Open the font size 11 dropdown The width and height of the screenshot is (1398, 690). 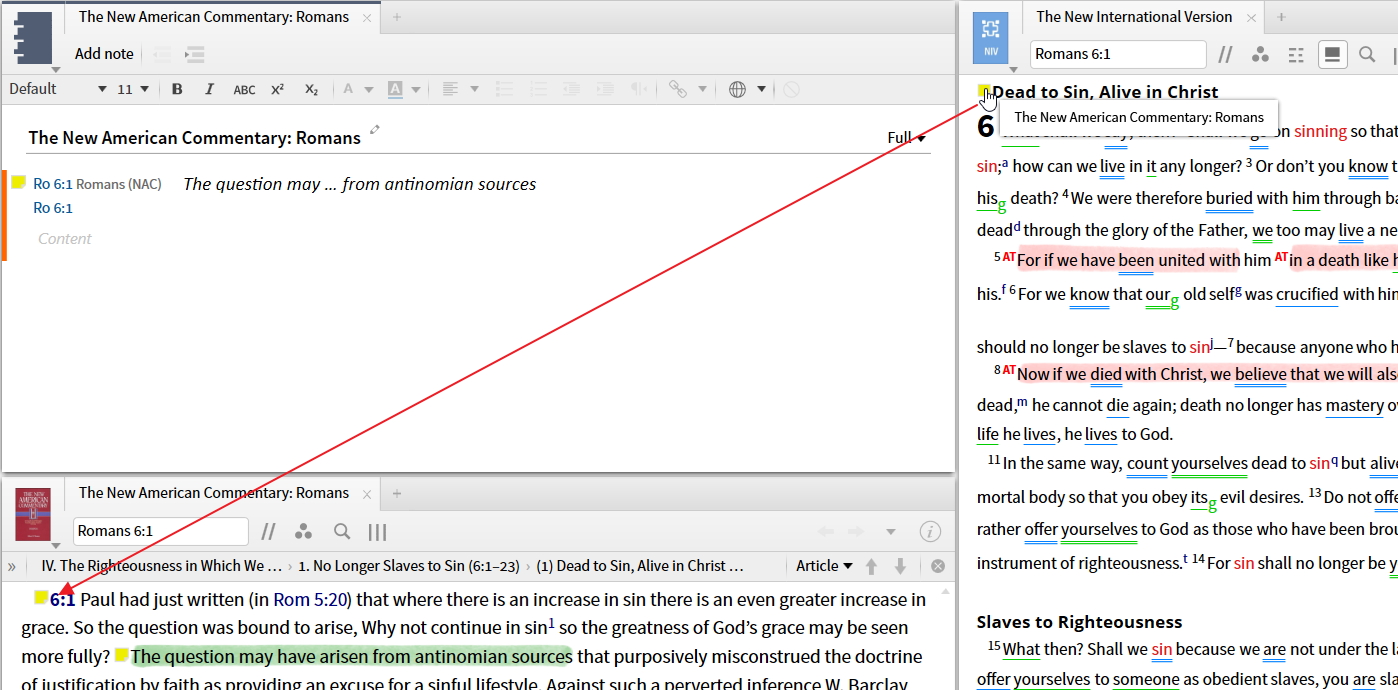[133, 89]
